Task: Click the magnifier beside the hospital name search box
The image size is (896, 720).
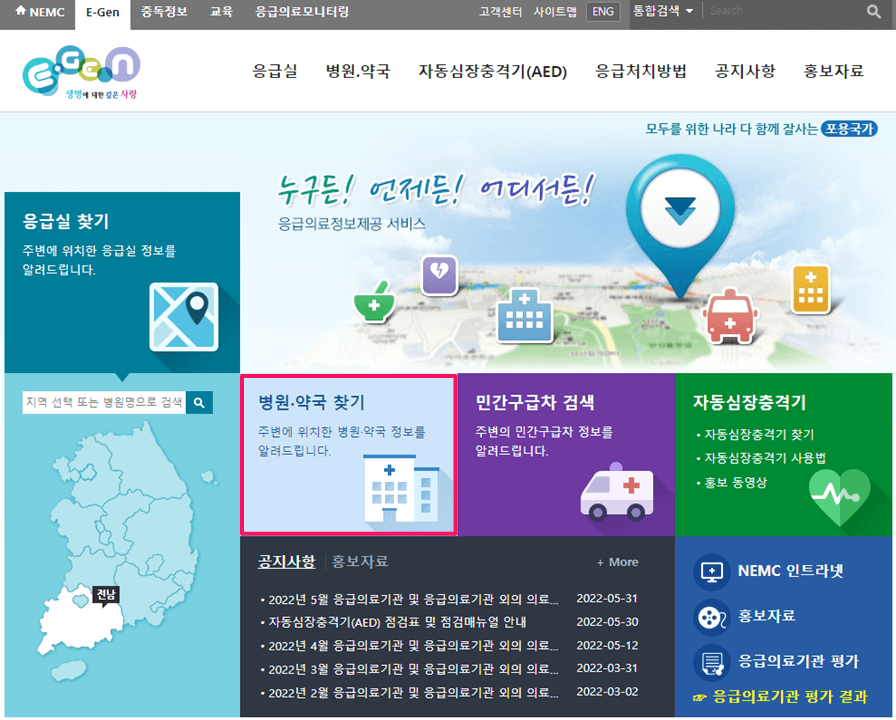Action: pos(198,402)
